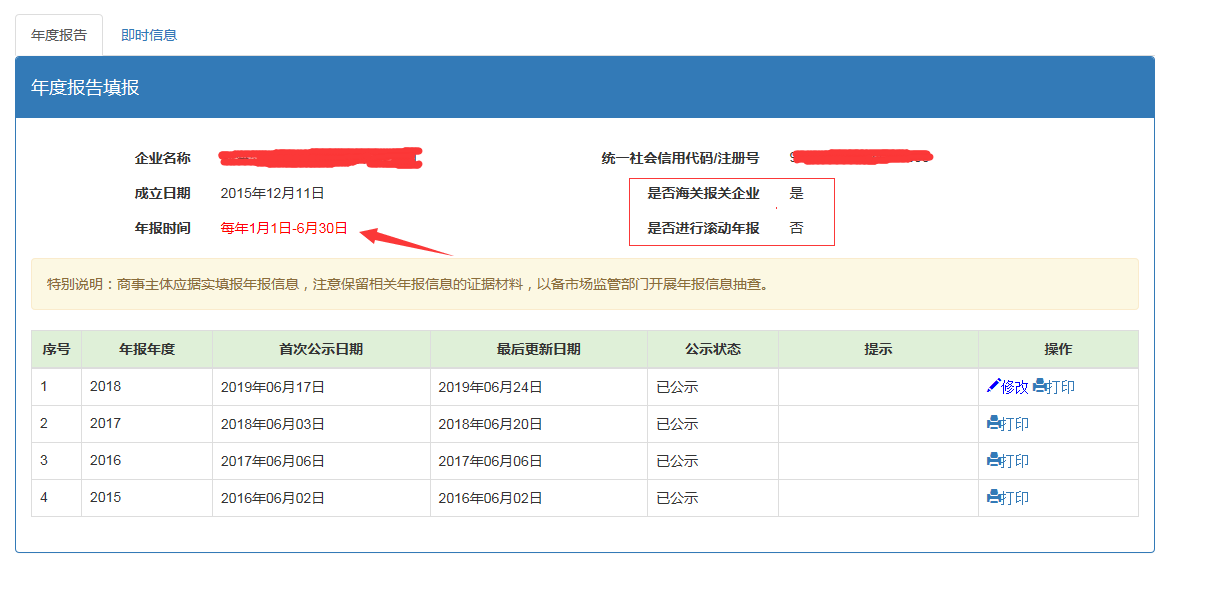This screenshot has width=1230, height=599.
Task: Click the printer icon in the 2018 row
Action: [1041, 386]
